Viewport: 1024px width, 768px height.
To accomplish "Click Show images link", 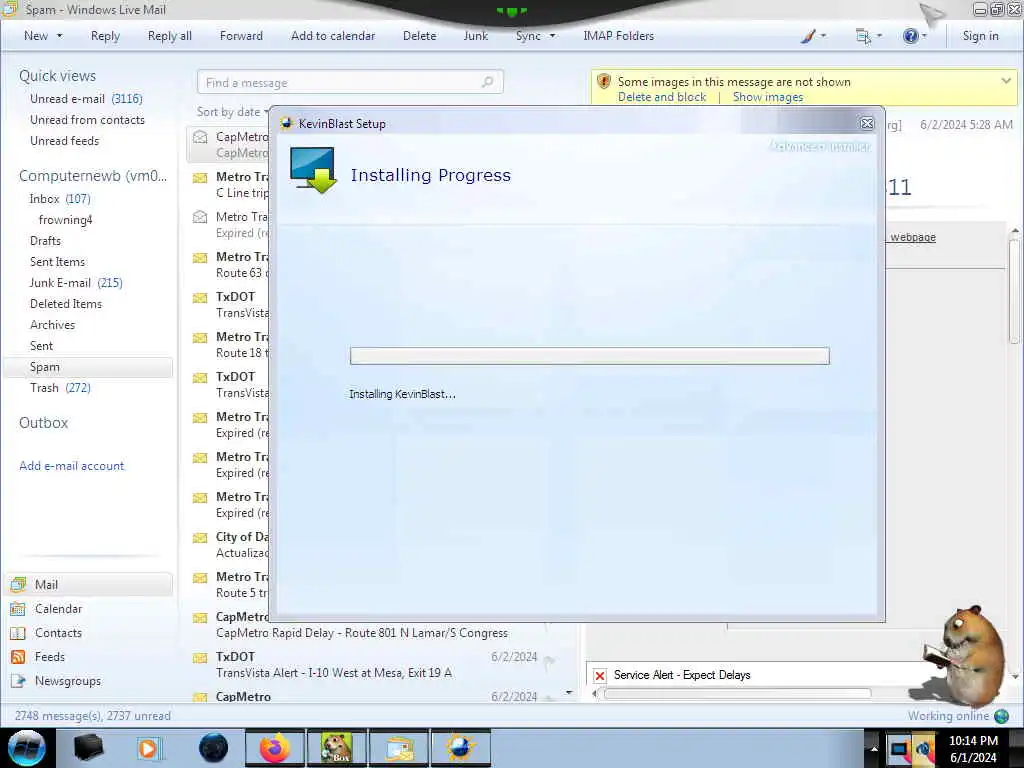I will click(x=768, y=97).
